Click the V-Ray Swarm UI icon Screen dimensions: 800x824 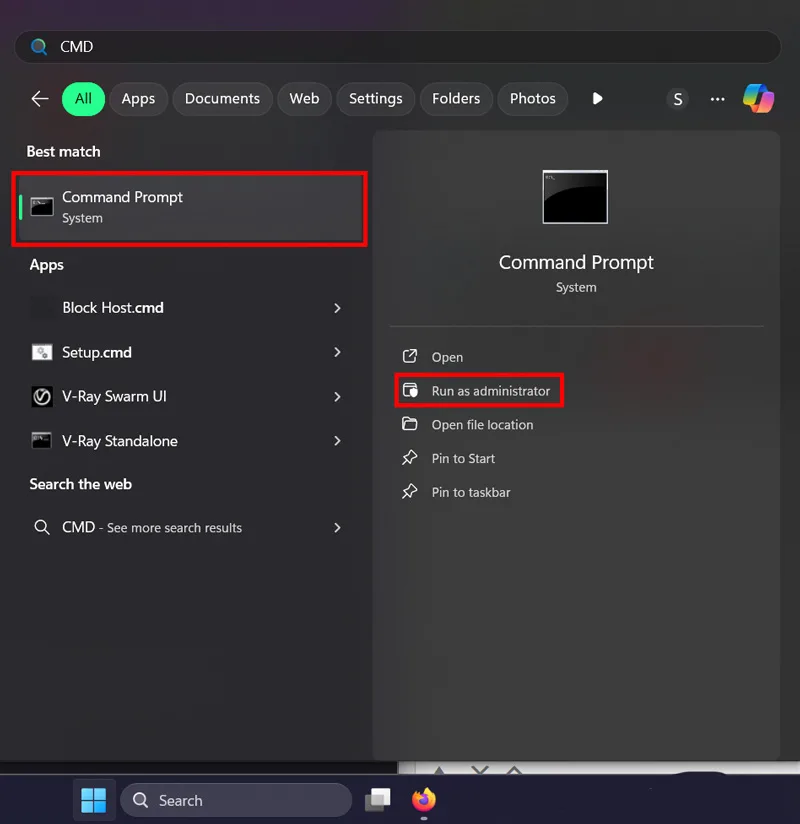(x=42, y=396)
